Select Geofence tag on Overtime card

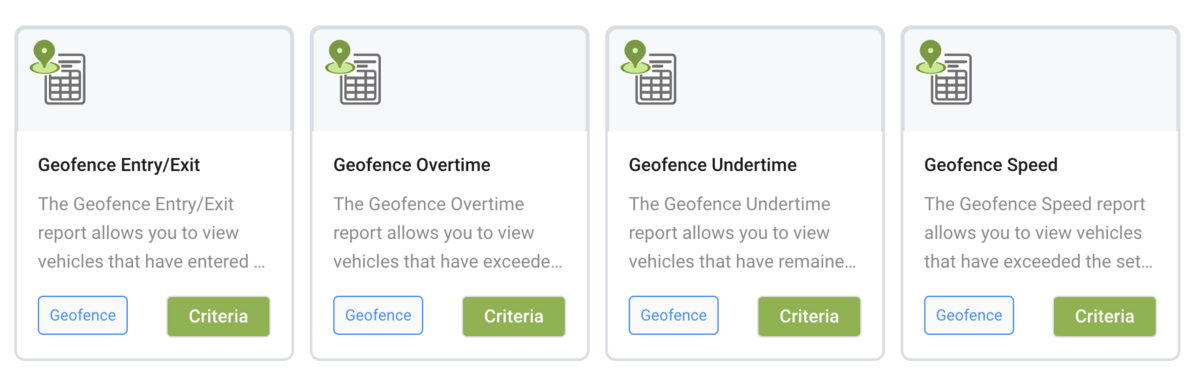point(378,315)
